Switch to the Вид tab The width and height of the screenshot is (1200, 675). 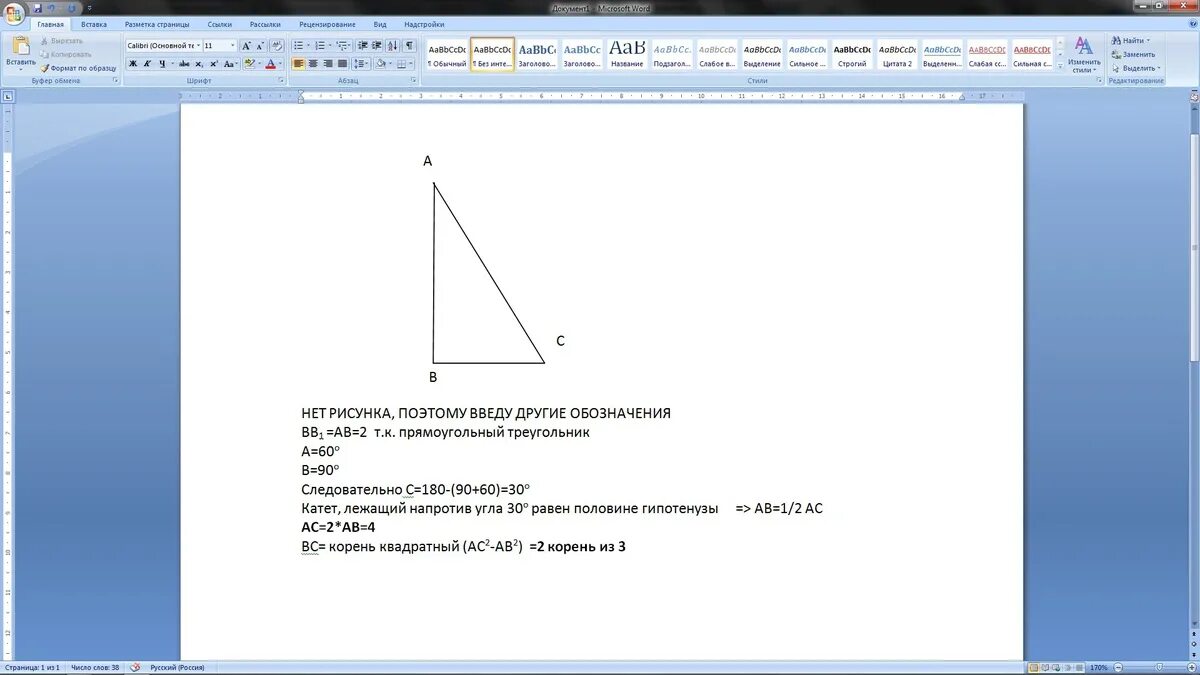click(380, 24)
